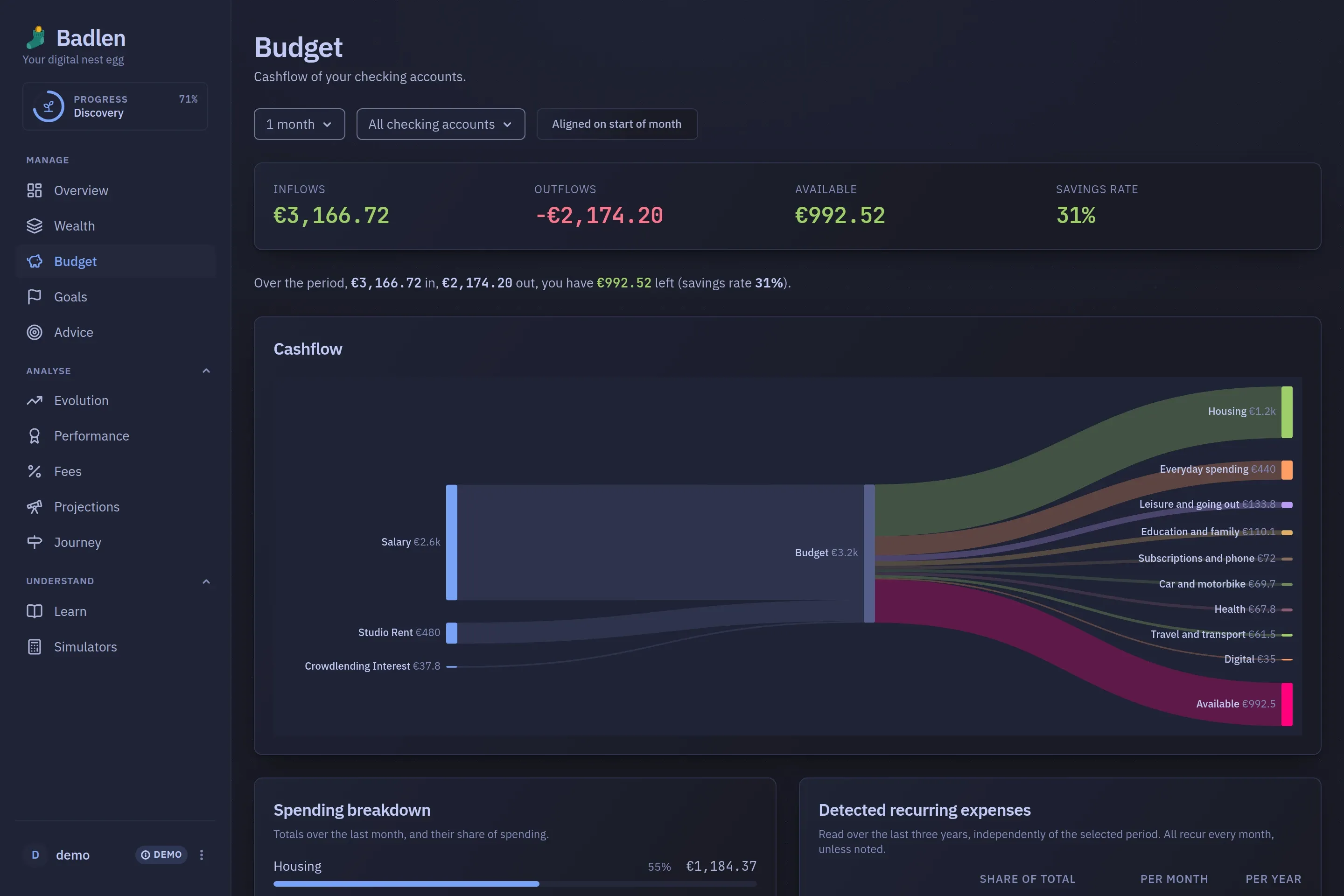Click the inflows value €3,166.72
Screen dimensions: 1344x896
coord(331,216)
